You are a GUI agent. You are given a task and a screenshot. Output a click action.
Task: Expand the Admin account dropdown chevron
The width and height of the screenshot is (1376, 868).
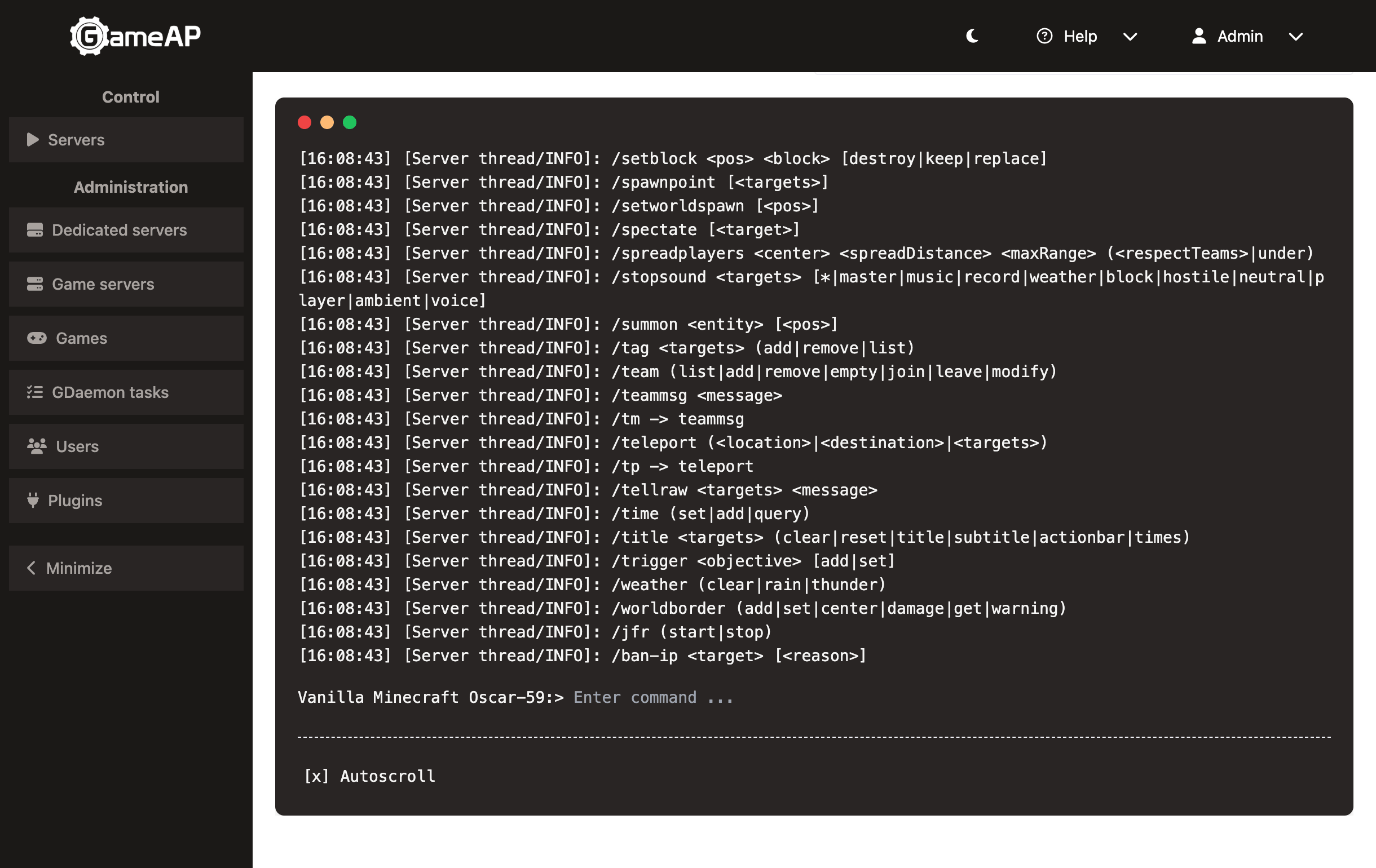(1295, 37)
